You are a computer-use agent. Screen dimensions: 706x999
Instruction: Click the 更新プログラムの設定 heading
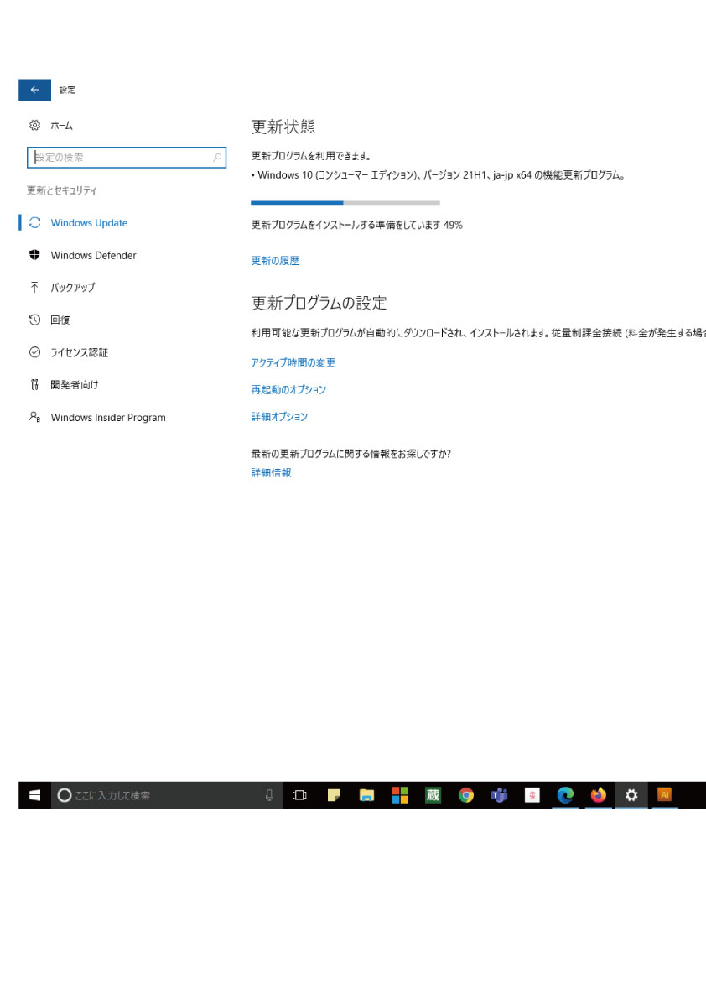(319, 303)
